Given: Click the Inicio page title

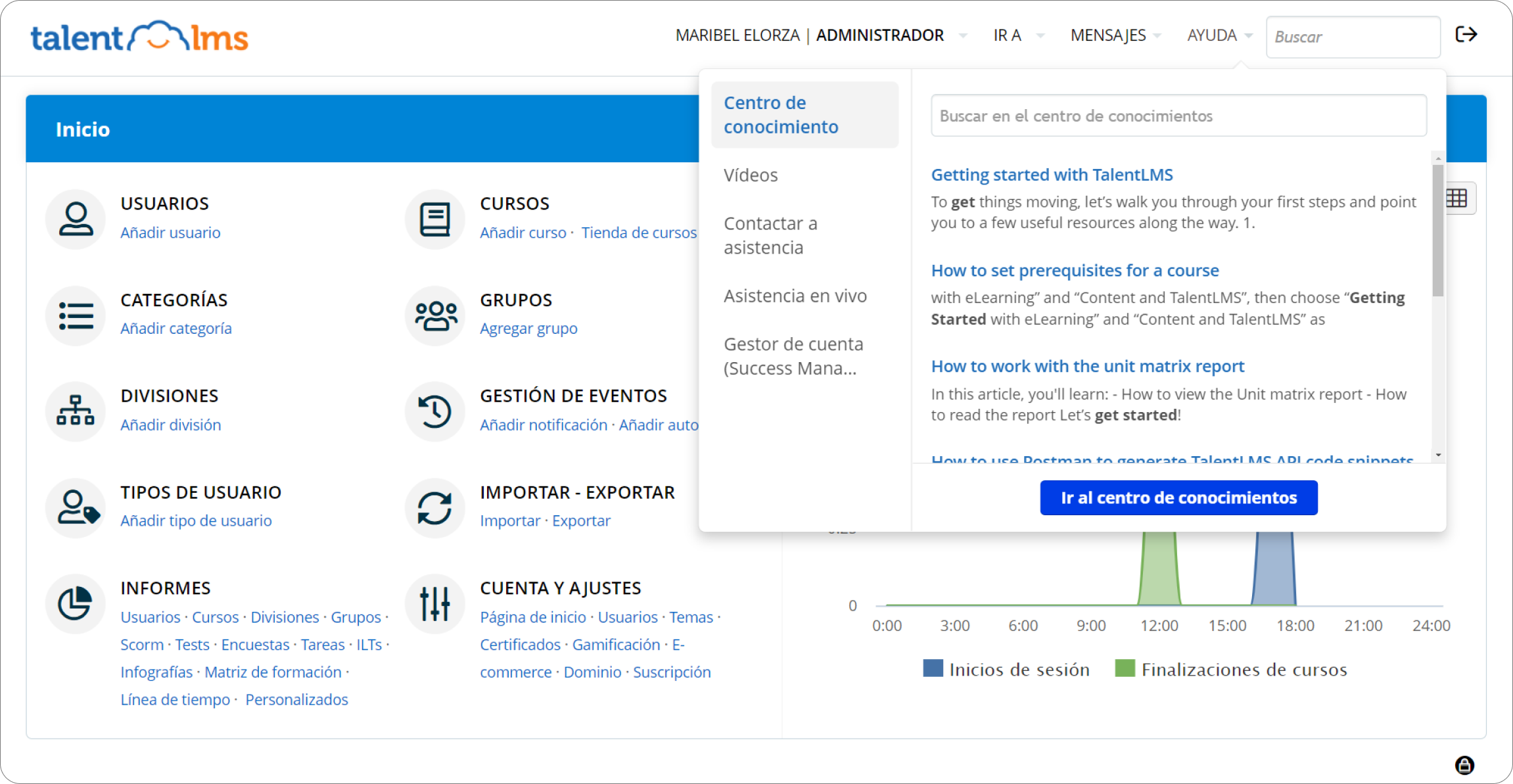Looking at the screenshot, I should pyautogui.click(x=83, y=129).
